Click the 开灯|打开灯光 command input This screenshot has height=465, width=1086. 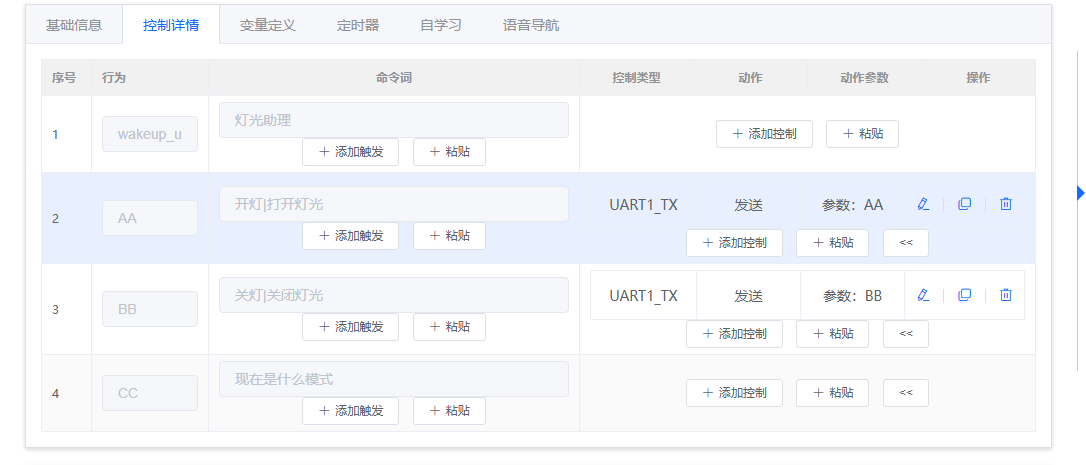tap(393, 204)
